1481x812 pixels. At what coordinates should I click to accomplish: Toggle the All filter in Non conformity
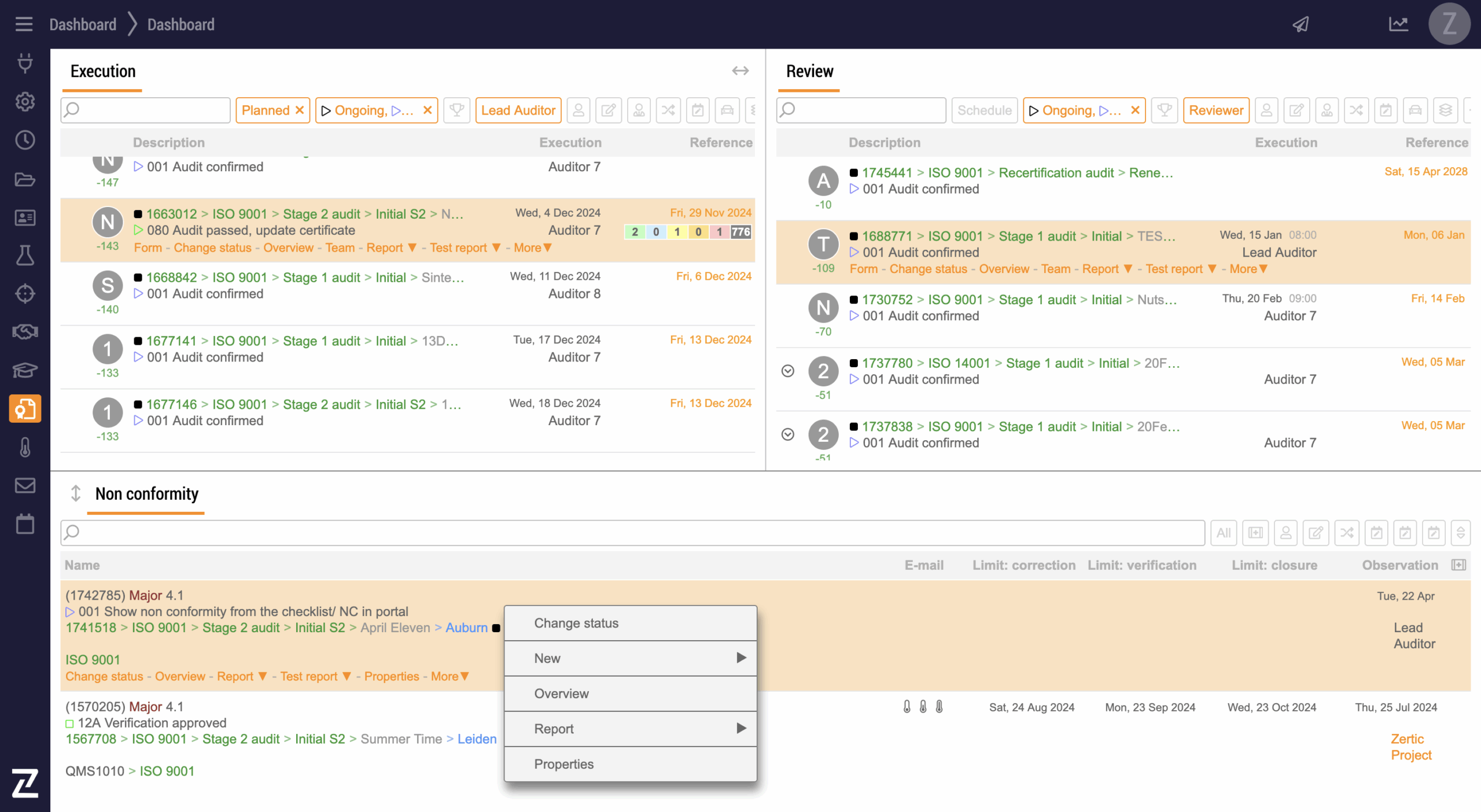[1223, 533]
